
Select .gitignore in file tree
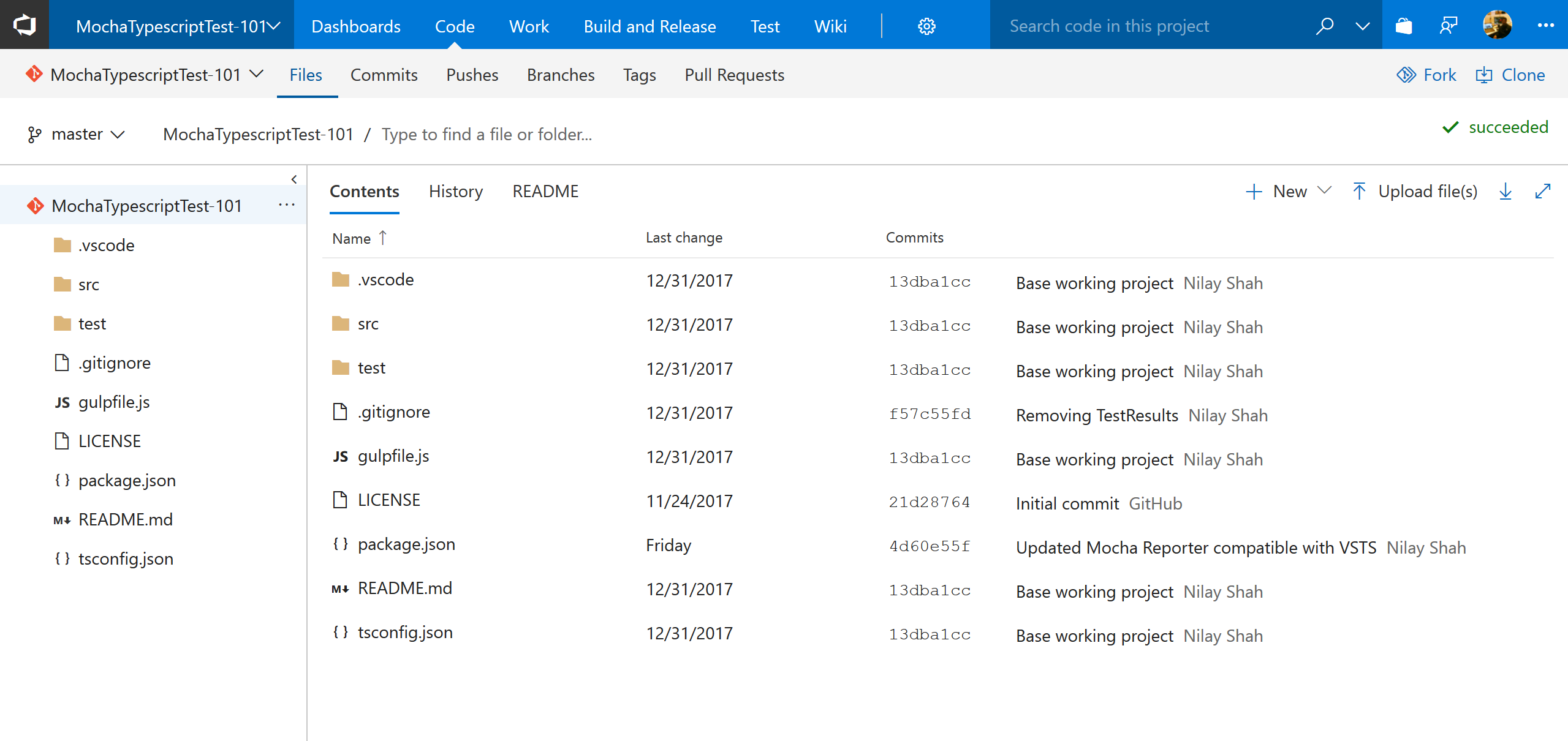(x=115, y=363)
